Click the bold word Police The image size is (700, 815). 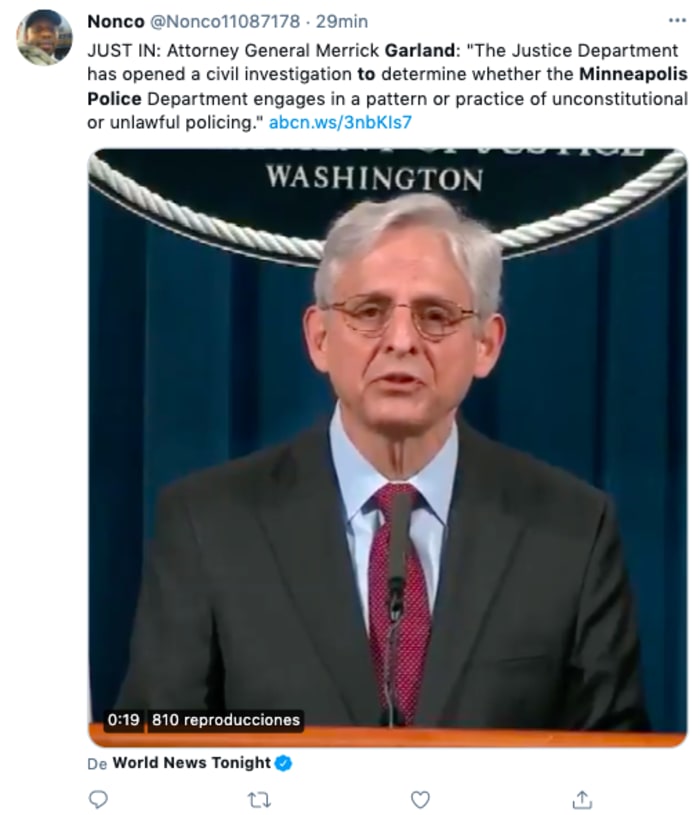[x=114, y=99]
